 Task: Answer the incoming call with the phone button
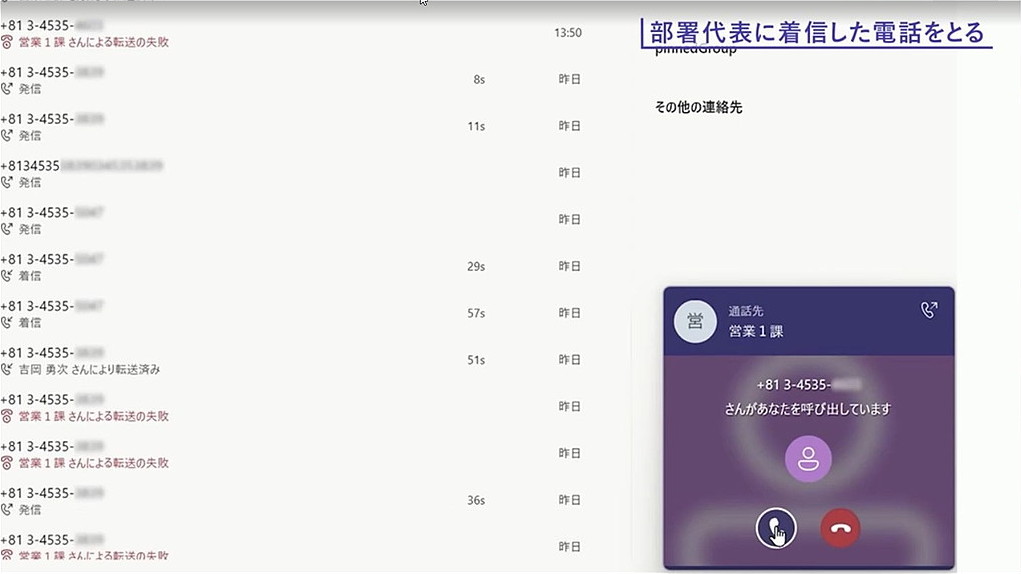click(776, 528)
